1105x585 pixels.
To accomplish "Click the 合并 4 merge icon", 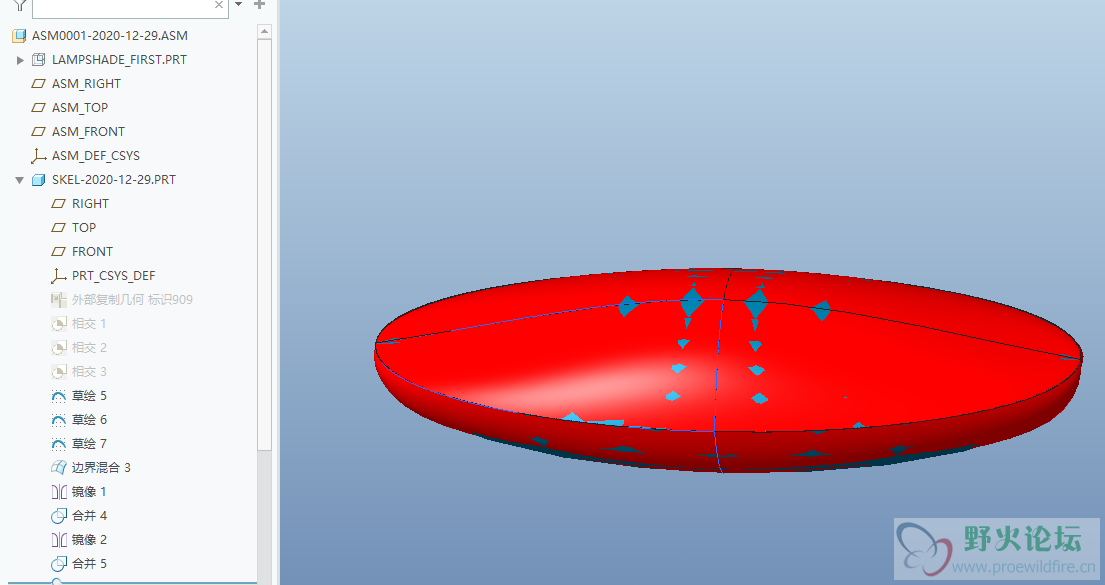I will pos(58,516).
